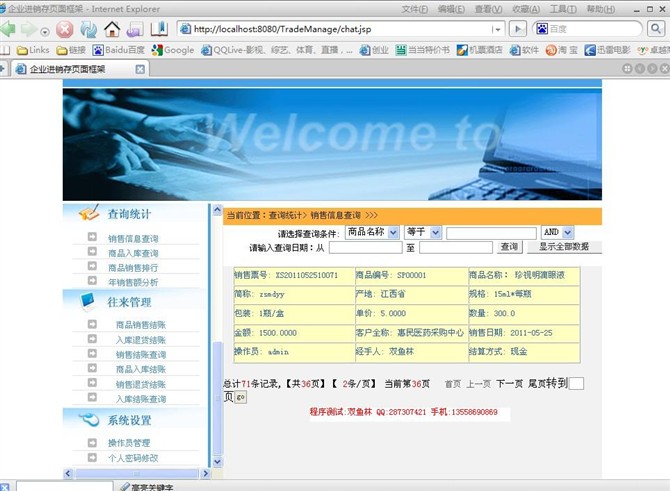Open 个人密码修改 in sidebar
Image resolution: width=670 pixels, height=491 pixels.
pos(133,458)
